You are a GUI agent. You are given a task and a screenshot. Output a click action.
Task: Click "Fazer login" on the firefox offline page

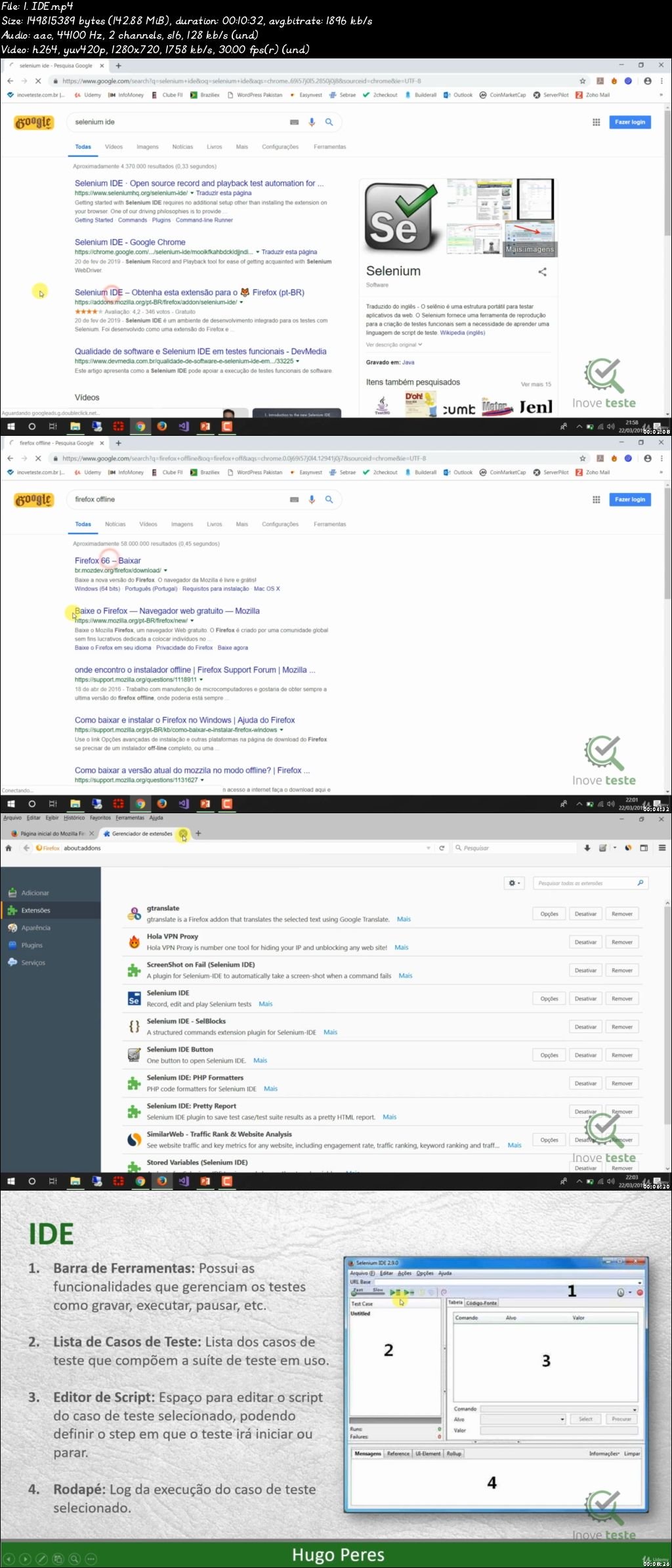(x=630, y=499)
